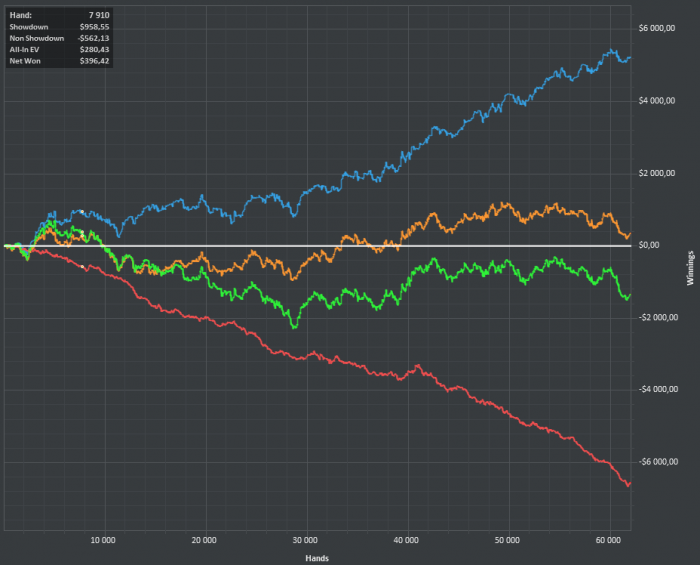Click the 30 000 x-axis tick label

305,540
